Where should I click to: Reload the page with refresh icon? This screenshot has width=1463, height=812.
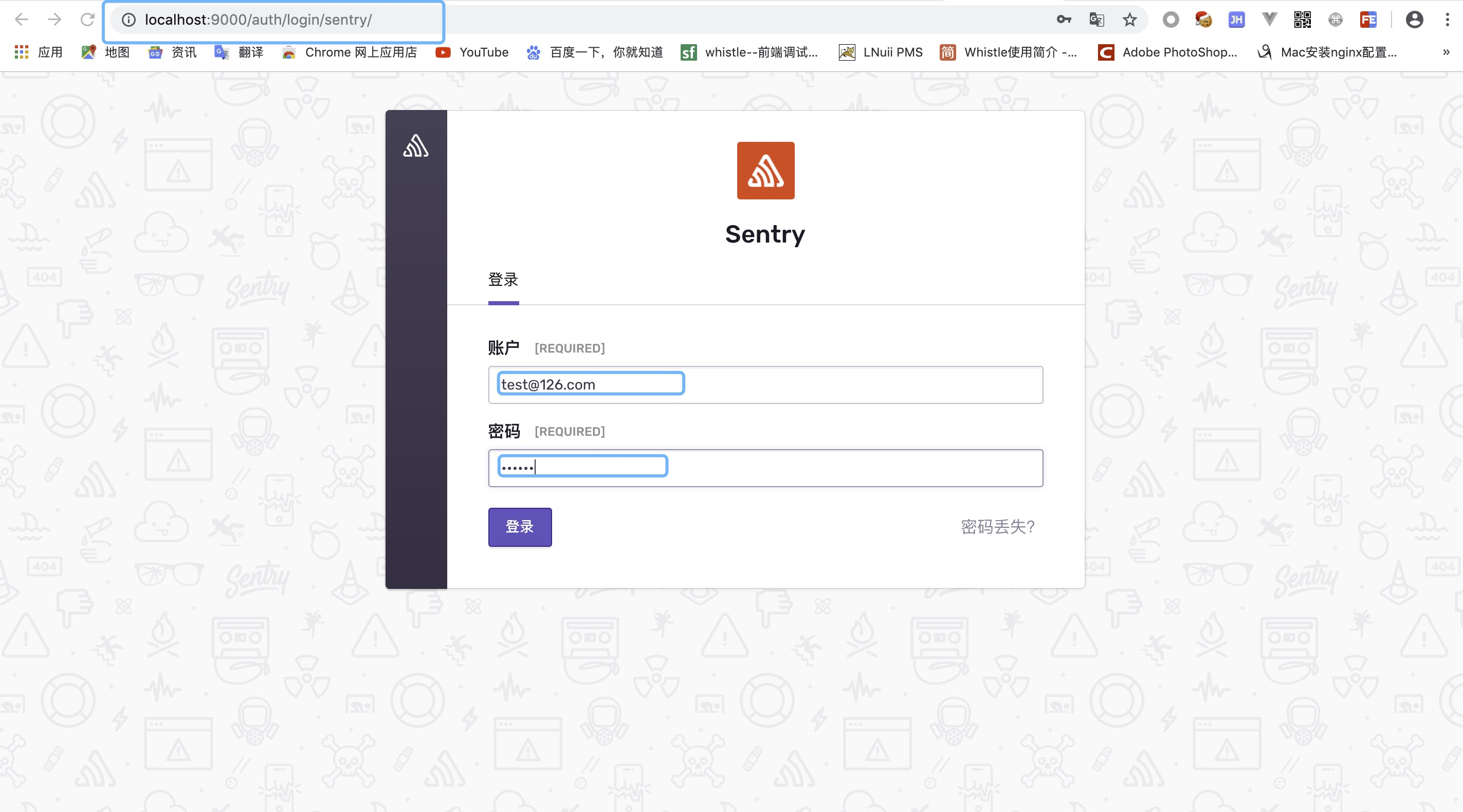[x=87, y=20]
